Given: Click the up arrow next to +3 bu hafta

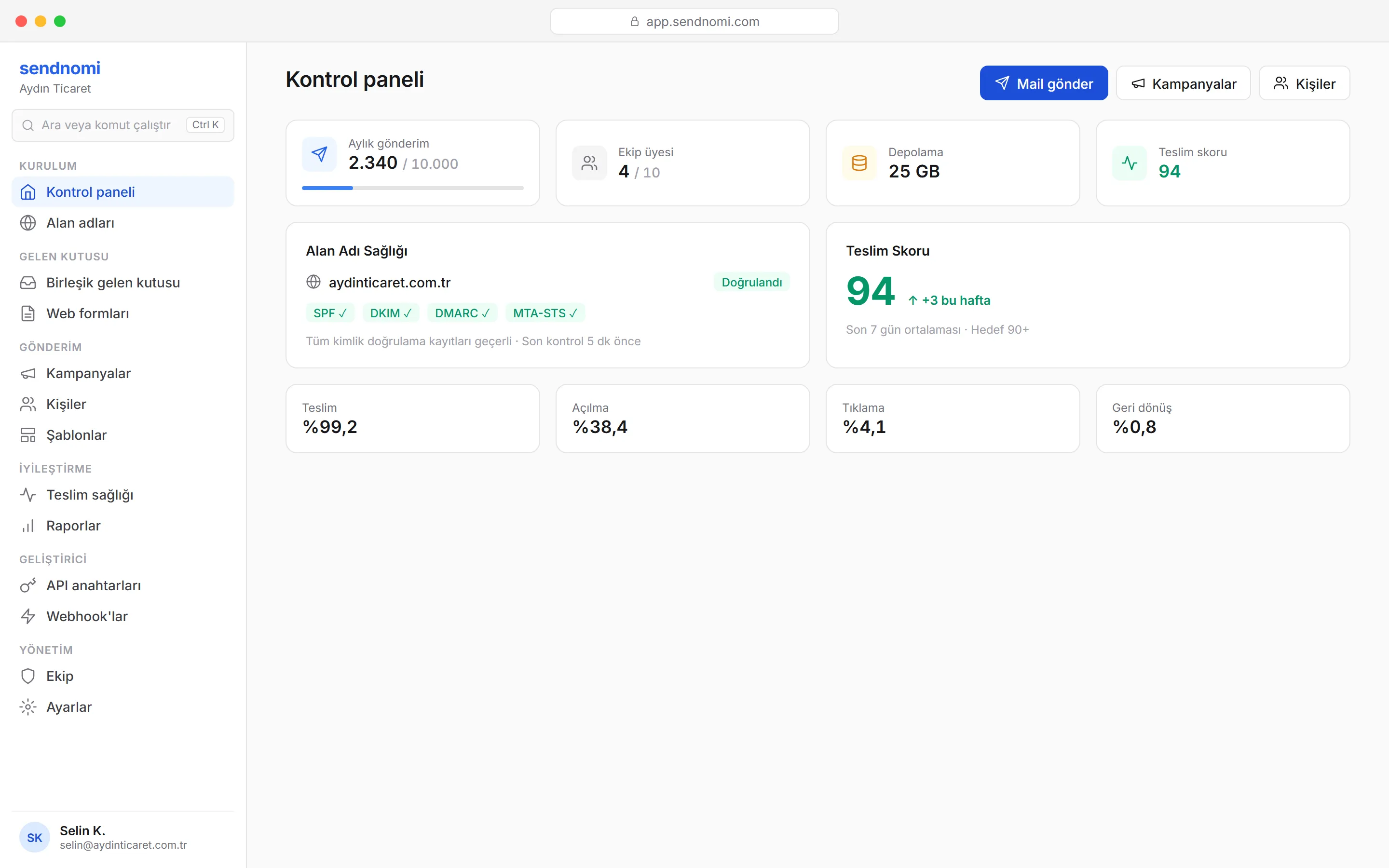Looking at the screenshot, I should tap(912, 300).
